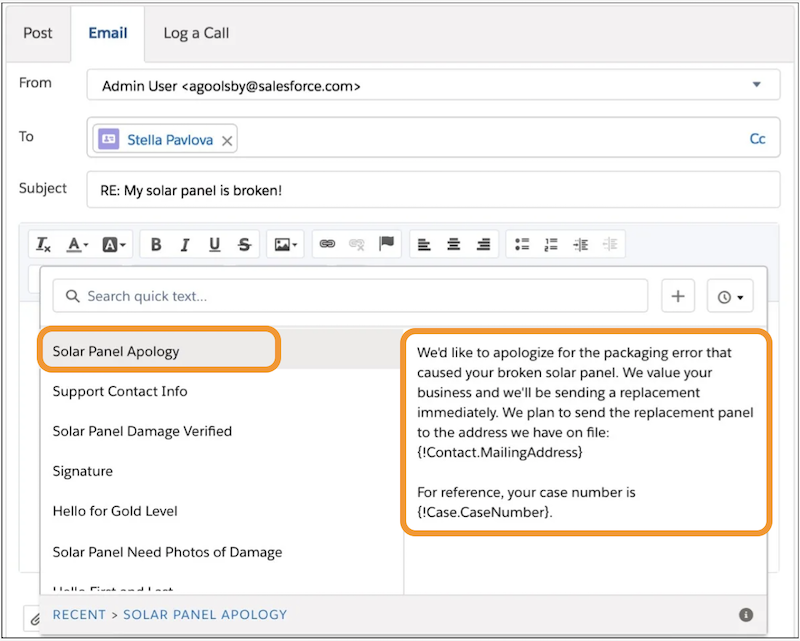Image resolution: width=800 pixels, height=641 pixels.
Task: Apply Italic formatting in toolbar
Action: (185, 245)
